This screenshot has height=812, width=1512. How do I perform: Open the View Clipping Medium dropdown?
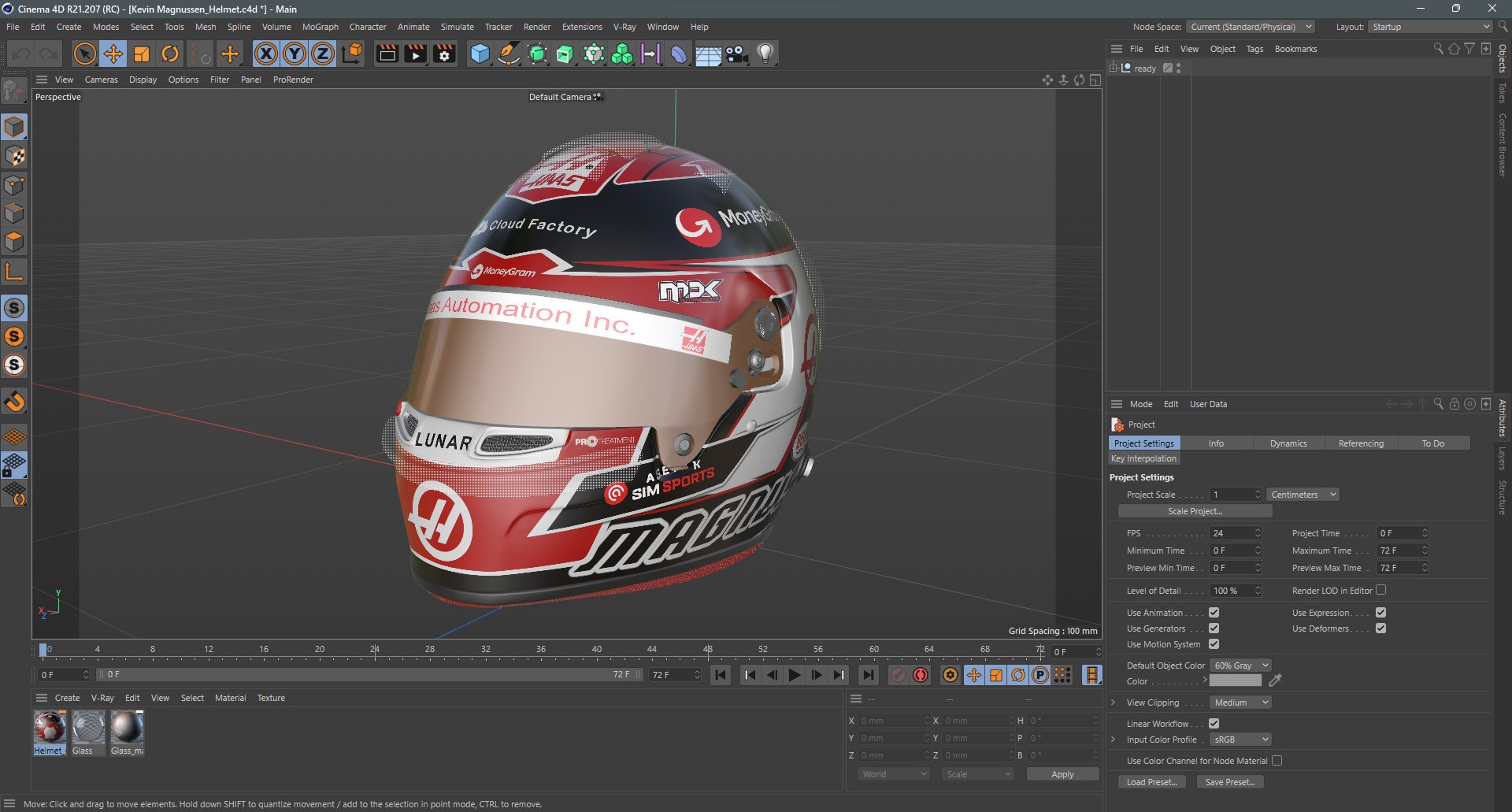(1240, 703)
